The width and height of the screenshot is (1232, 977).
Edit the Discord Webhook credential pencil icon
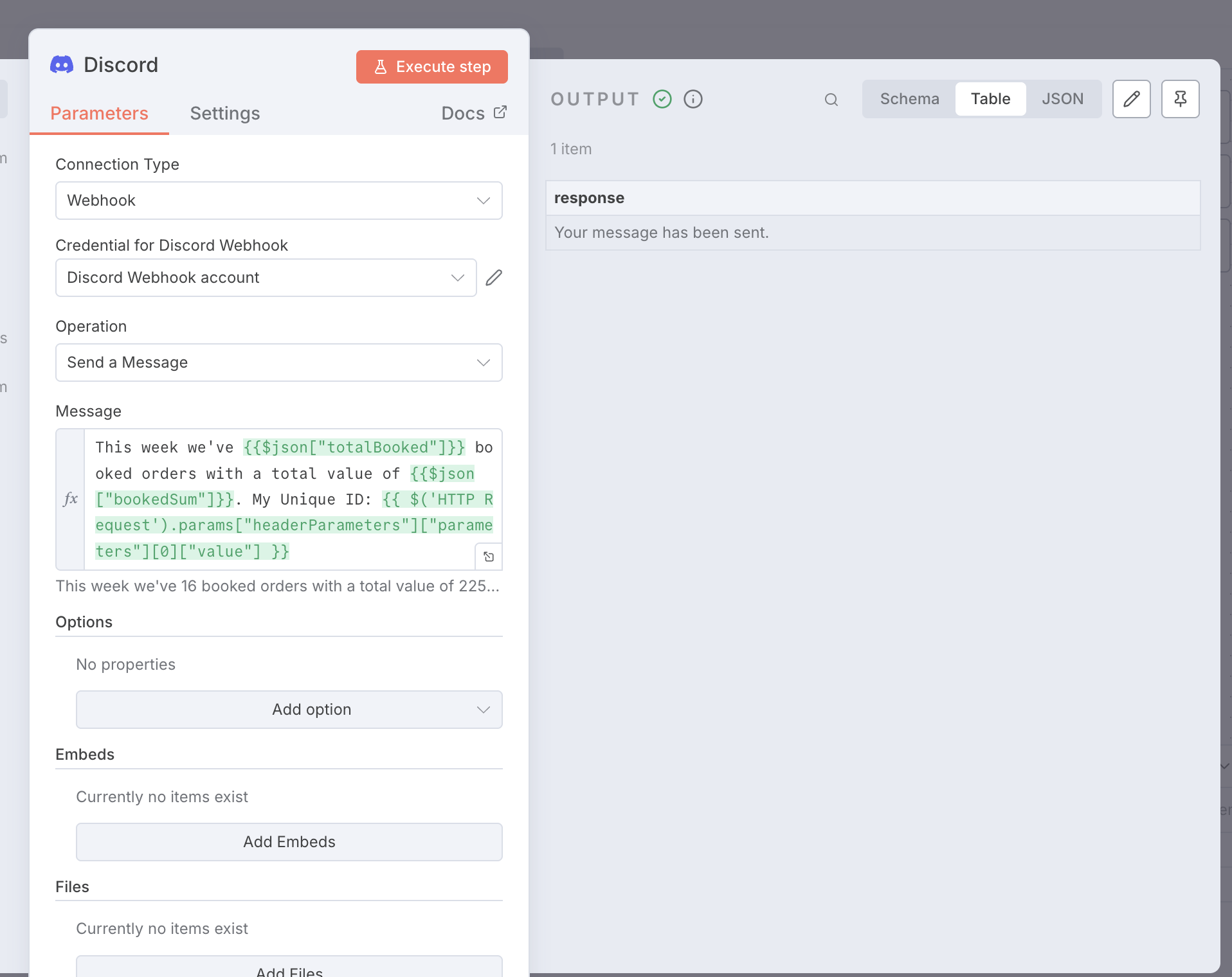494,278
